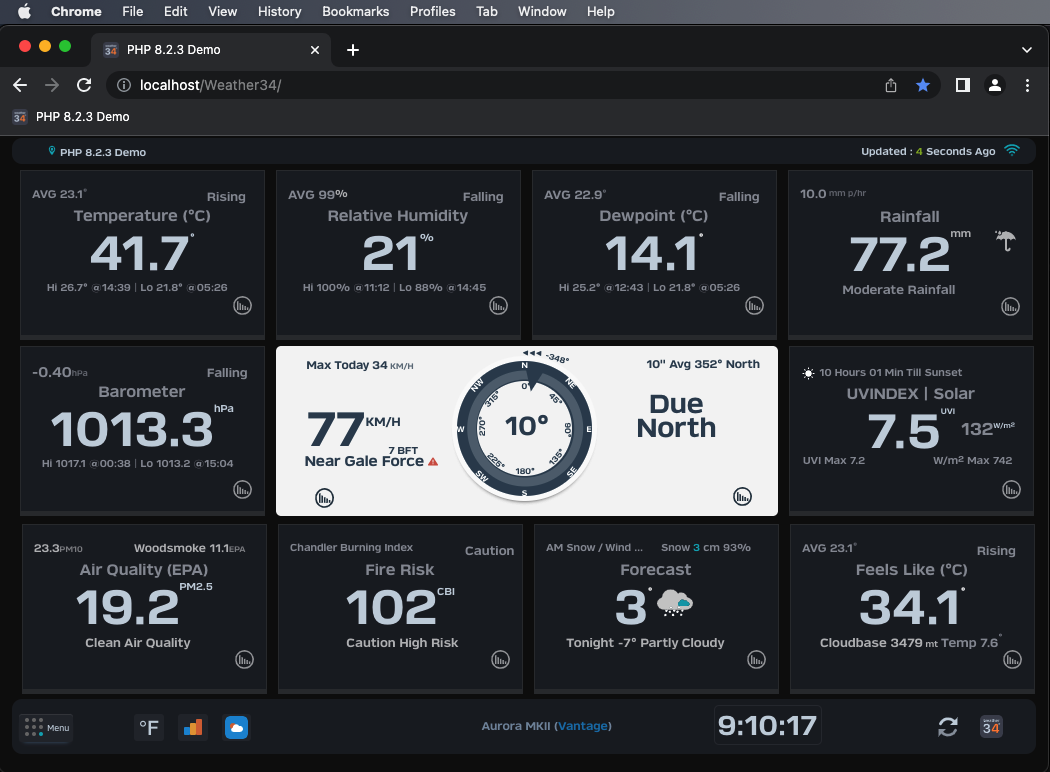This screenshot has width=1050, height=772.
Task: Click the wind compass dial
Action: click(524, 429)
